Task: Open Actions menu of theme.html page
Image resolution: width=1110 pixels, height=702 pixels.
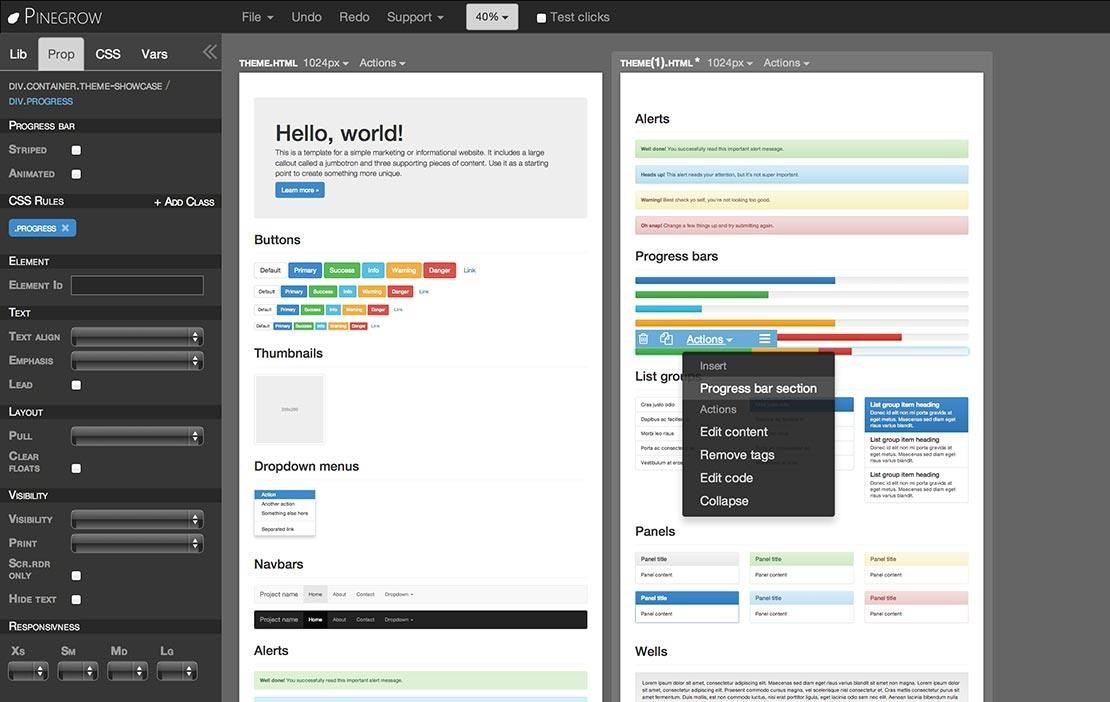Action: coord(382,63)
